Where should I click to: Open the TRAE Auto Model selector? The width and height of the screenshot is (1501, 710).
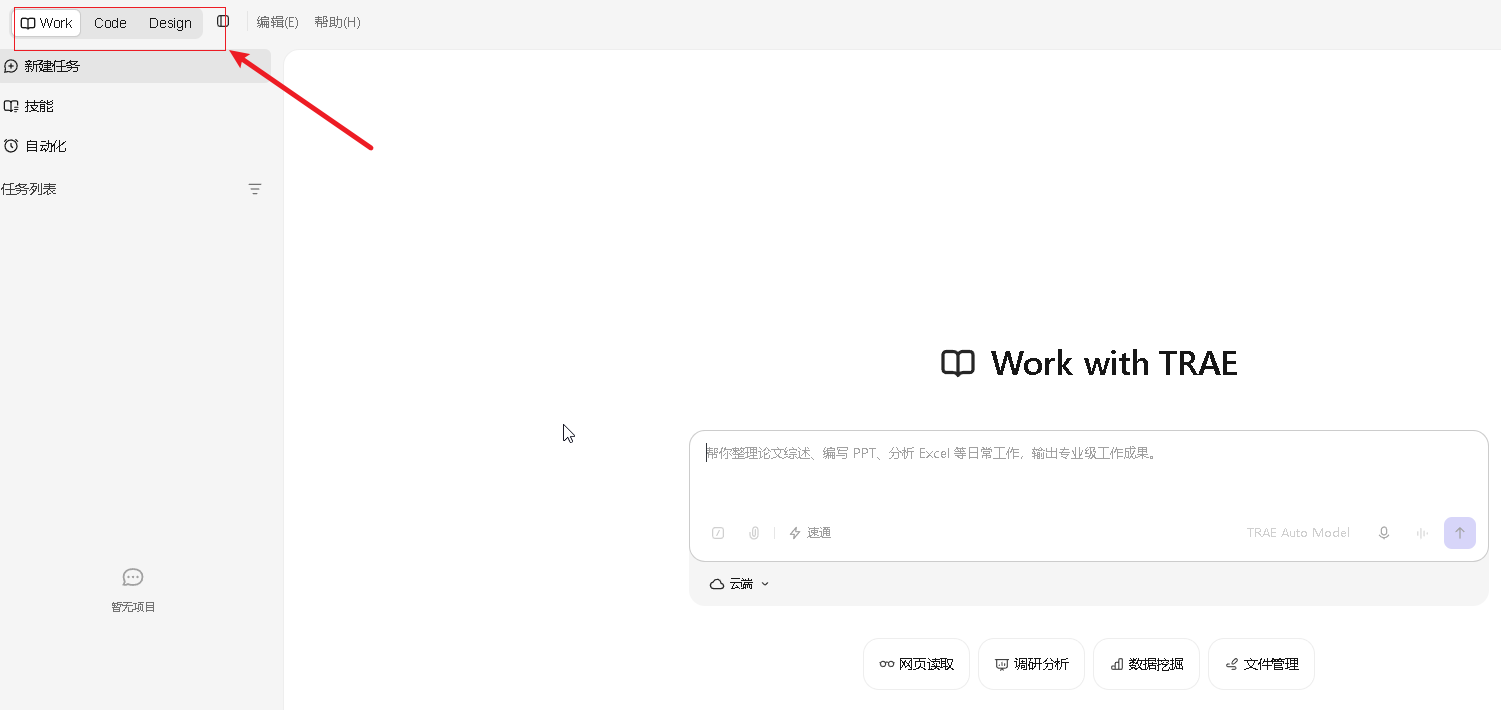click(x=1298, y=533)
